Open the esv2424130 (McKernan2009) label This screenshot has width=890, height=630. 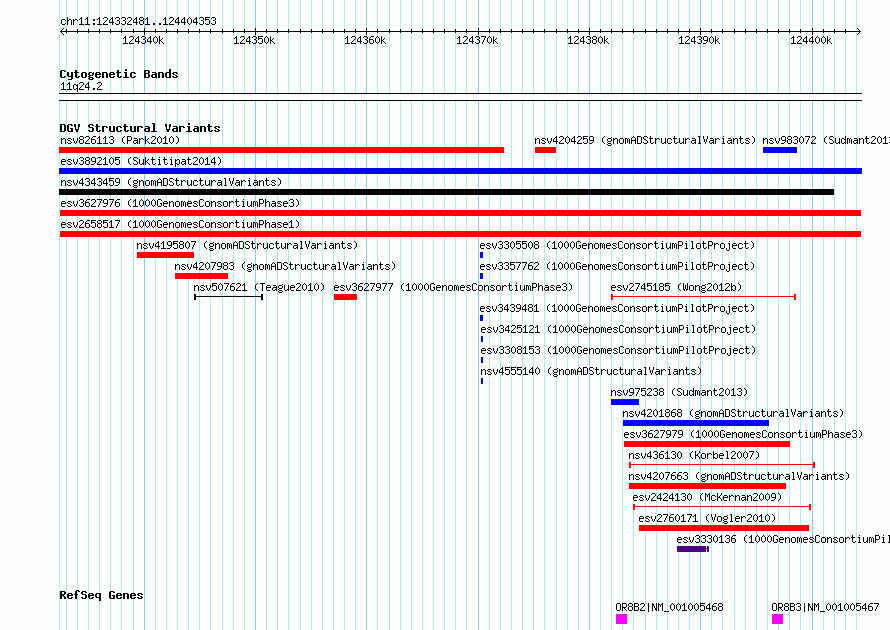(x=707, y=497)
